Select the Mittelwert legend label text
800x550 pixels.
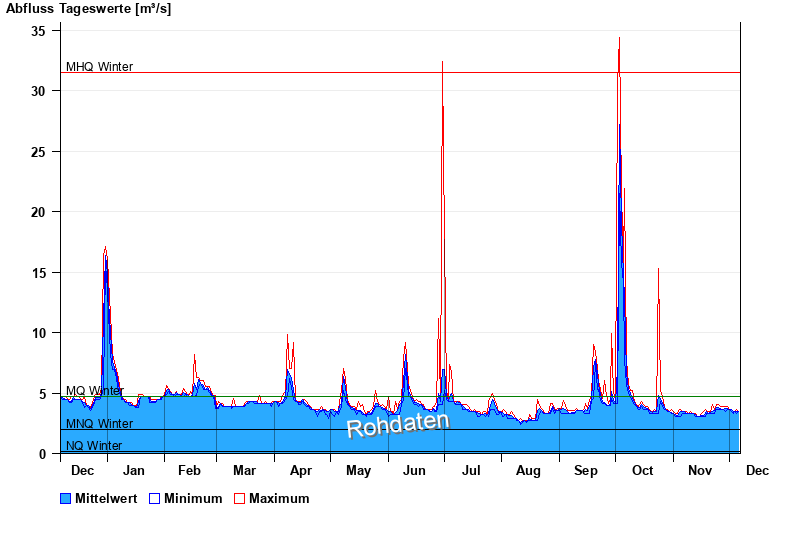pyautogui.click(x=106, y=498)
